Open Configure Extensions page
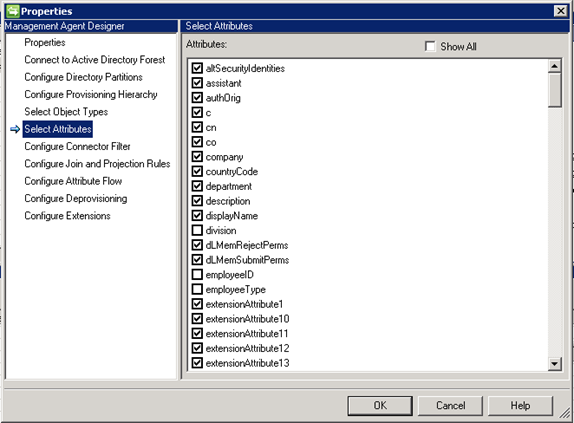This screenshot has width=574, height=423. [67, 216]
